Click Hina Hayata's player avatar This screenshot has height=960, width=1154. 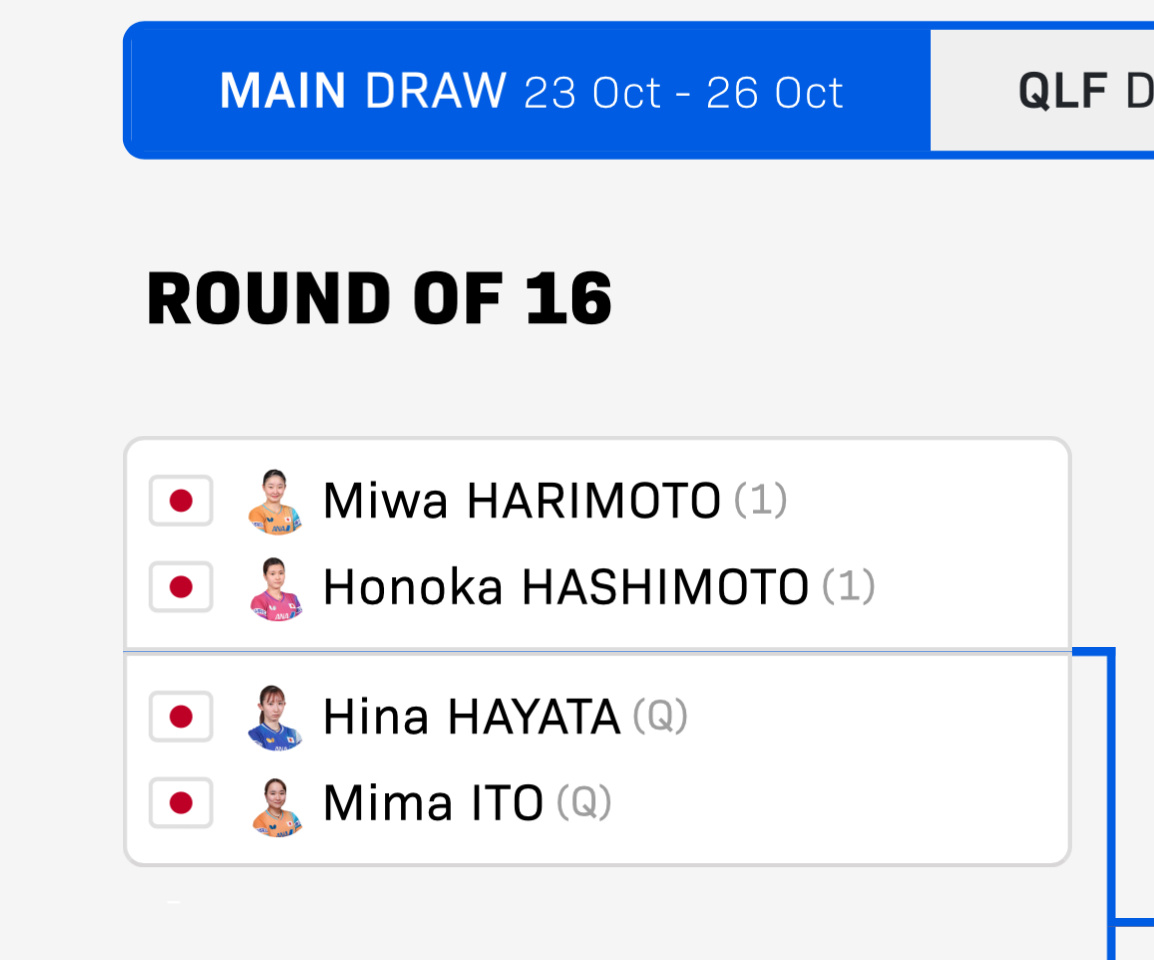pyautogui.click(x=275, y=717)
